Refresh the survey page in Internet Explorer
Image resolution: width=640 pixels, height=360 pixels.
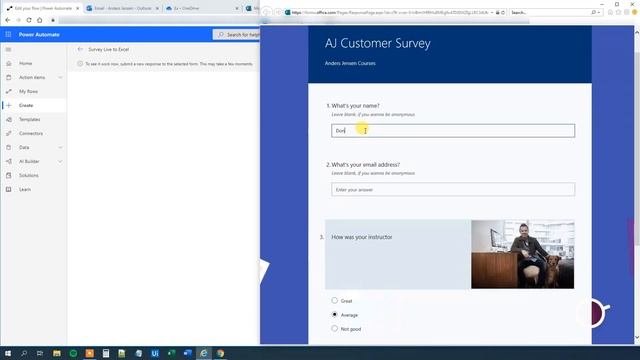point(503,13)
